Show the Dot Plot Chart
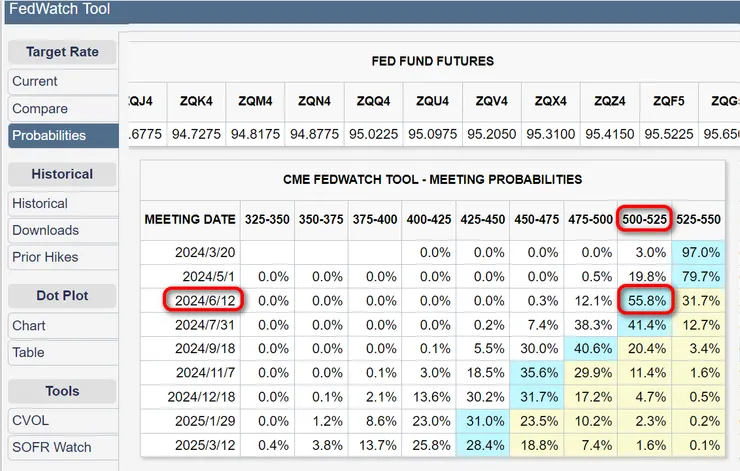 [x=29, y=325]
